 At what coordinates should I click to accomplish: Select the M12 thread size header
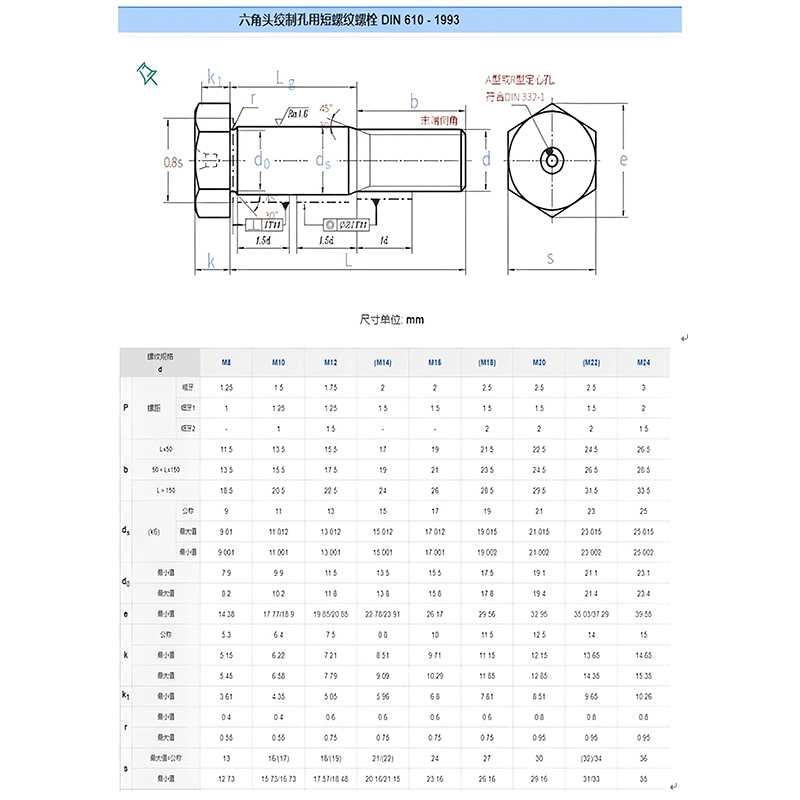(x=330, y=362)
